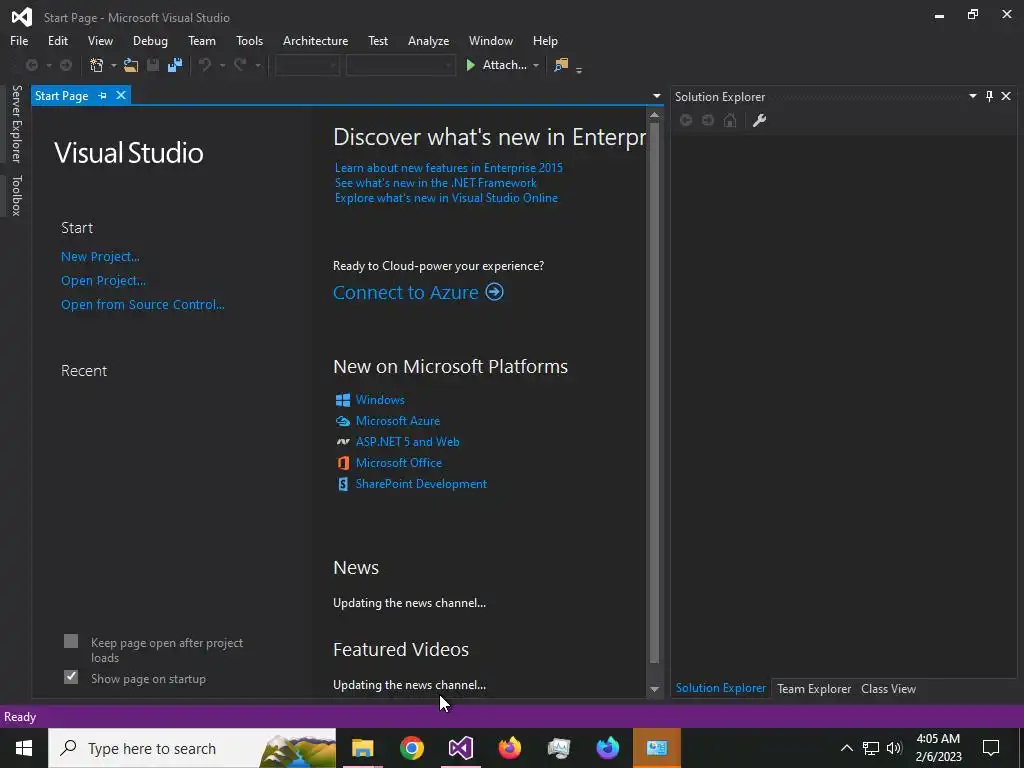This screenshot has height=768, width=1024.
Task: Switch to the Team Explorer tab
Action: (x=814, y=688)
